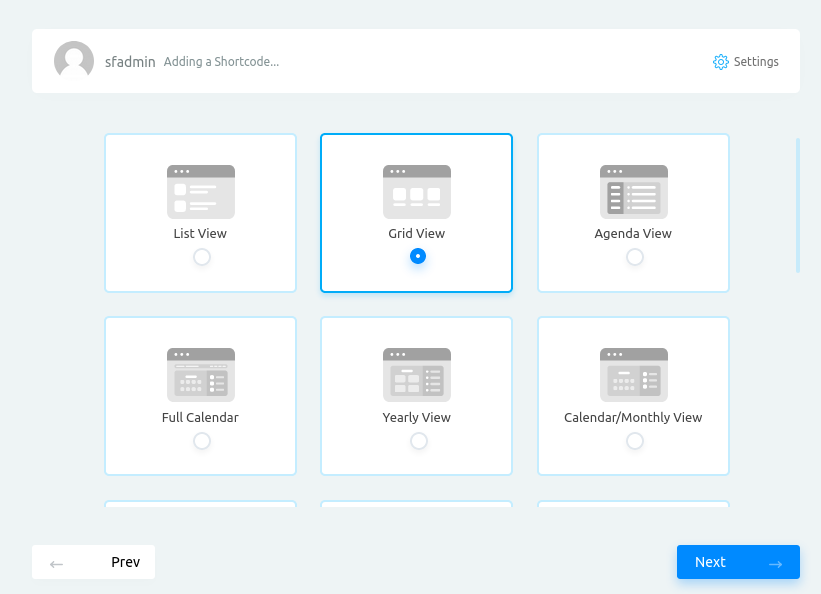This screenshot has height=594, width=821.
Task: Click the Calendar/Monthly View layout icon
Action: pos(634,375)
